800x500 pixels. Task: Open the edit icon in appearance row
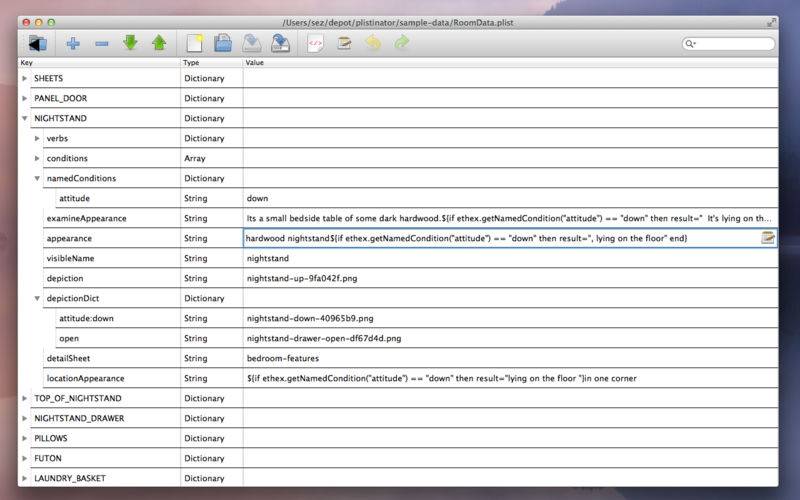click(x=768, y=238)
